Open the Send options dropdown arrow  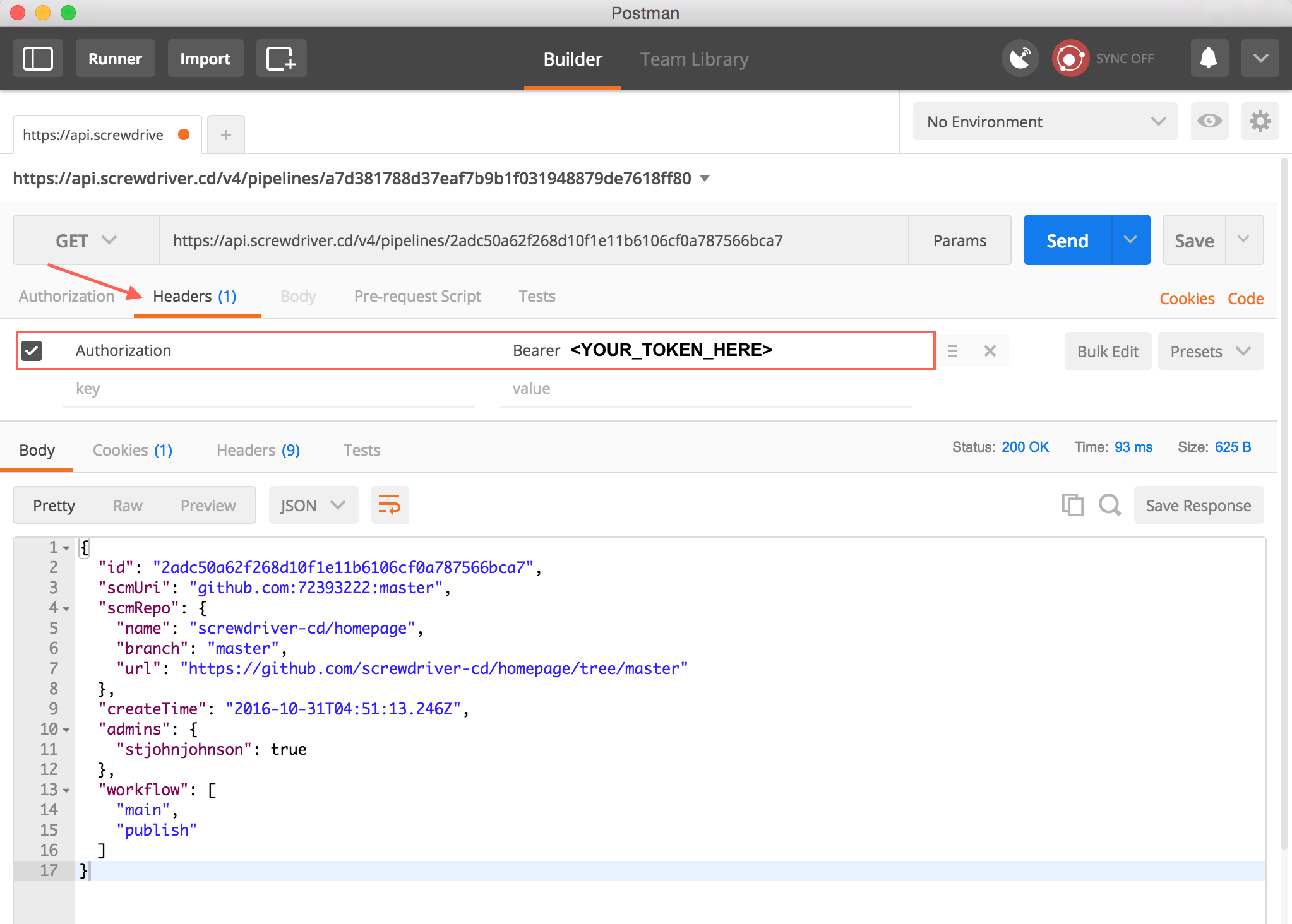click(x=1130, y=240)
